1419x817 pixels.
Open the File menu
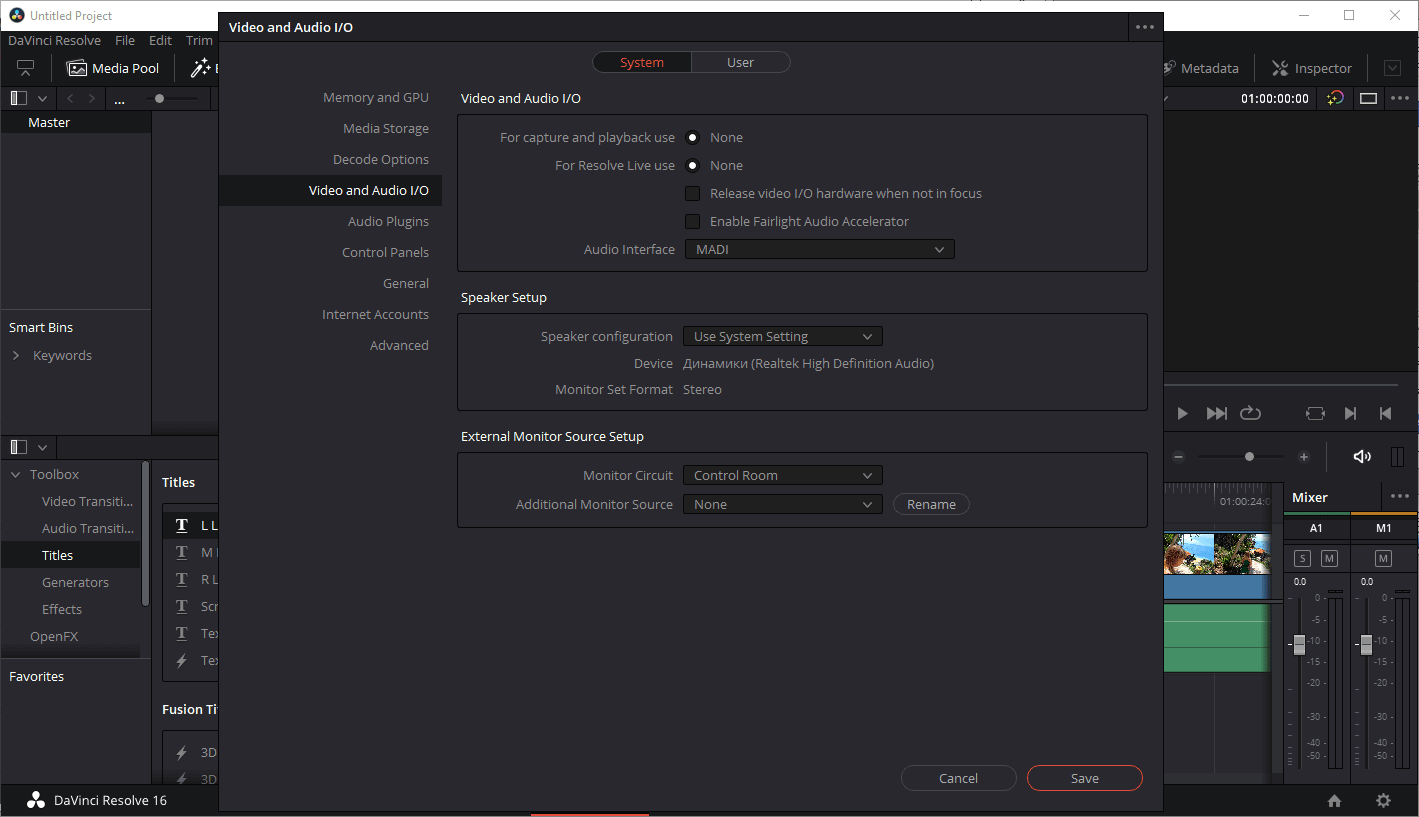[125, 40]
